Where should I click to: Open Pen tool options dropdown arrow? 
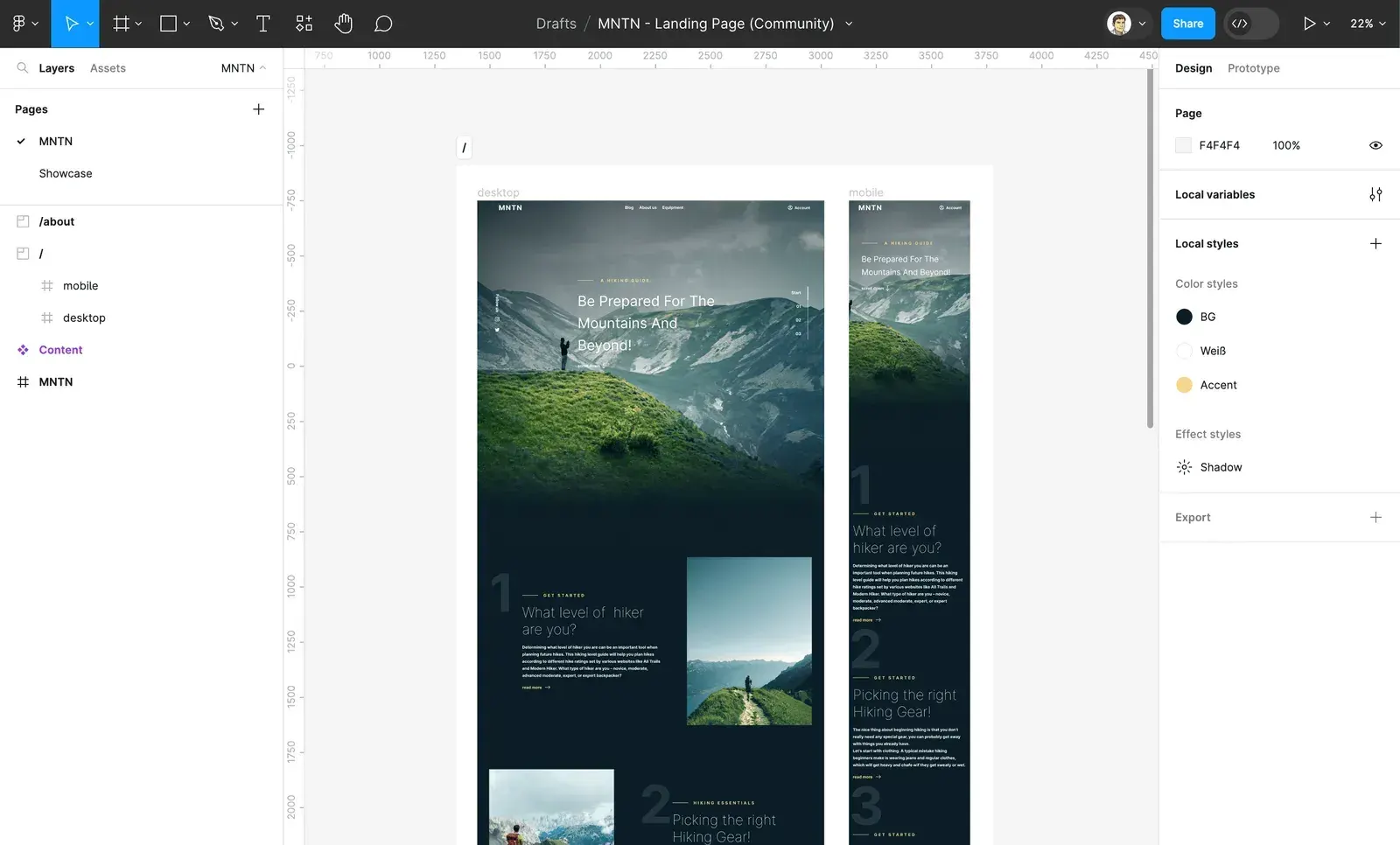point(234,24)
